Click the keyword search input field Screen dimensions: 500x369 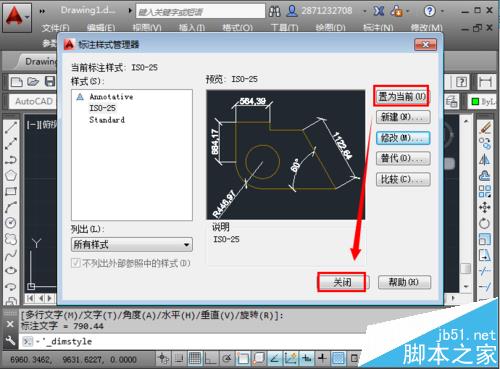point(200,12)
